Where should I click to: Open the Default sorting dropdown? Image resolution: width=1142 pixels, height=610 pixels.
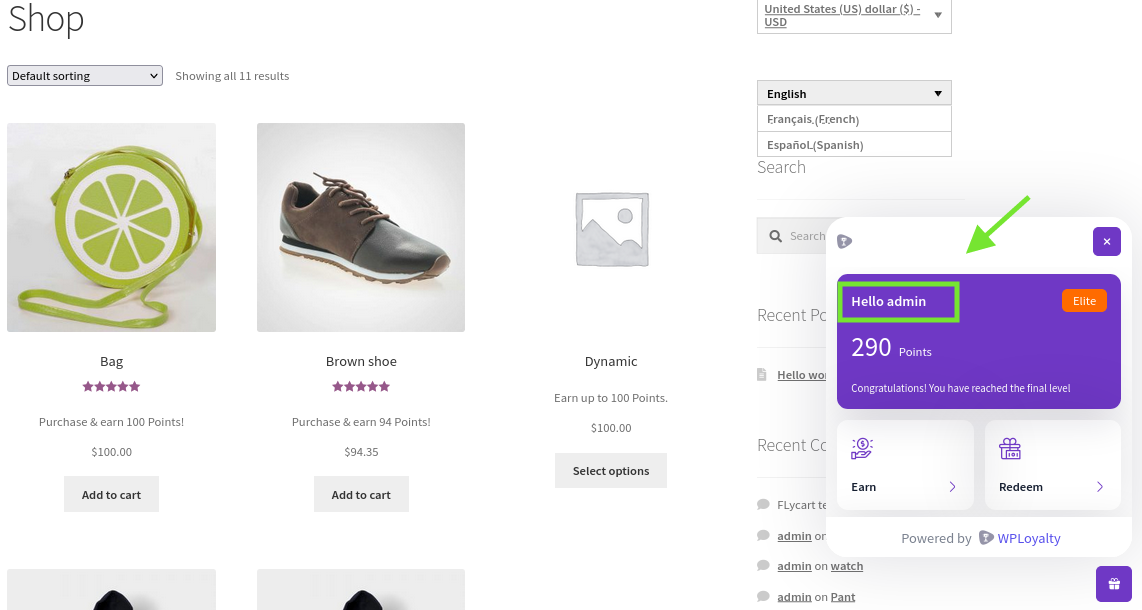coord(85,76)
